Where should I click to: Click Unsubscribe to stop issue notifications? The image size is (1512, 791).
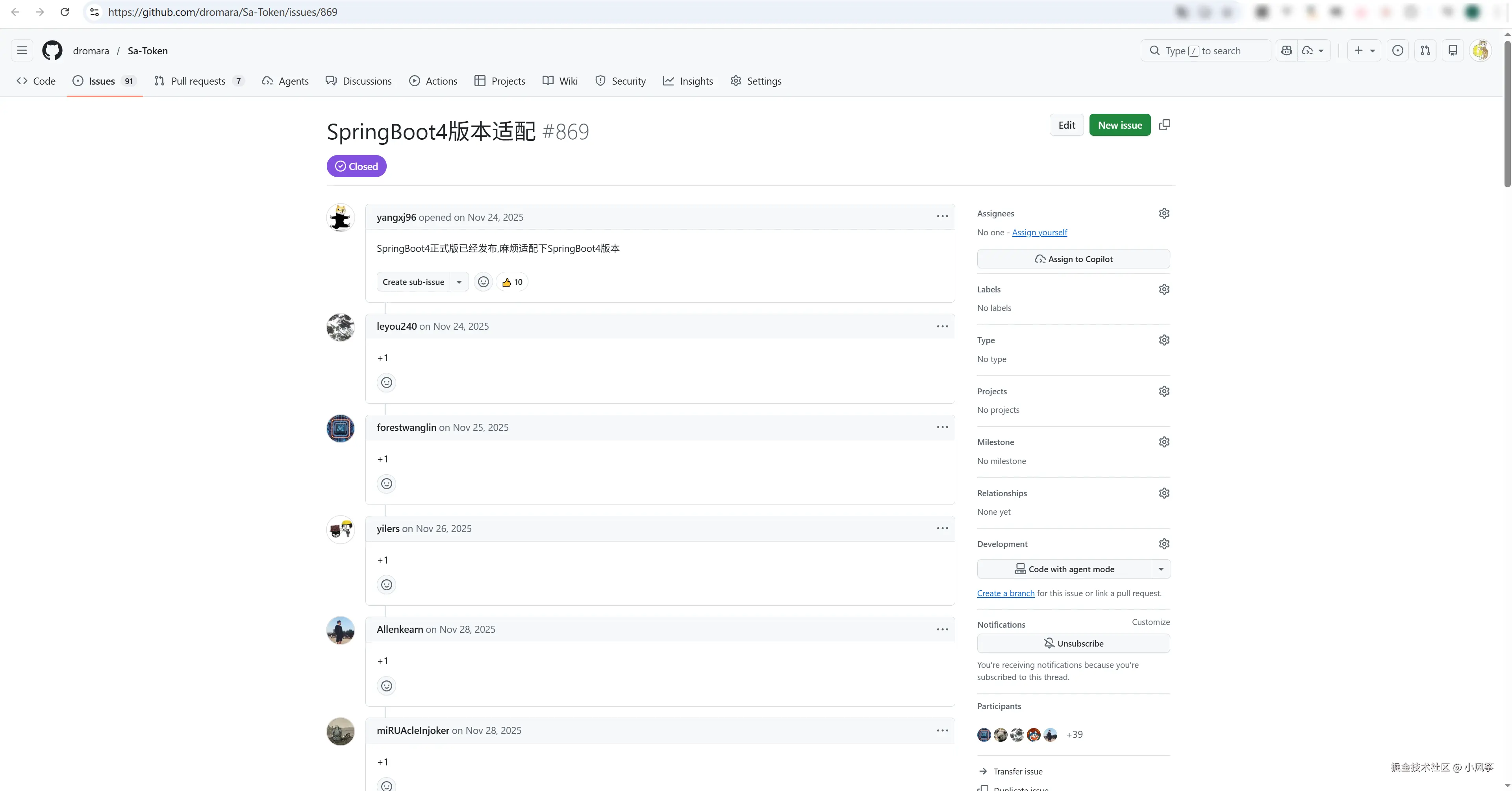(1073, 643)
